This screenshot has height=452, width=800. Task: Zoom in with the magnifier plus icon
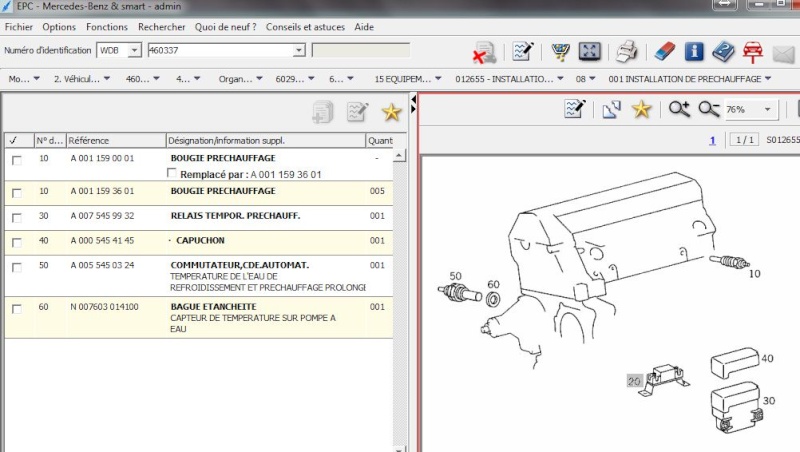pos(679,109)
